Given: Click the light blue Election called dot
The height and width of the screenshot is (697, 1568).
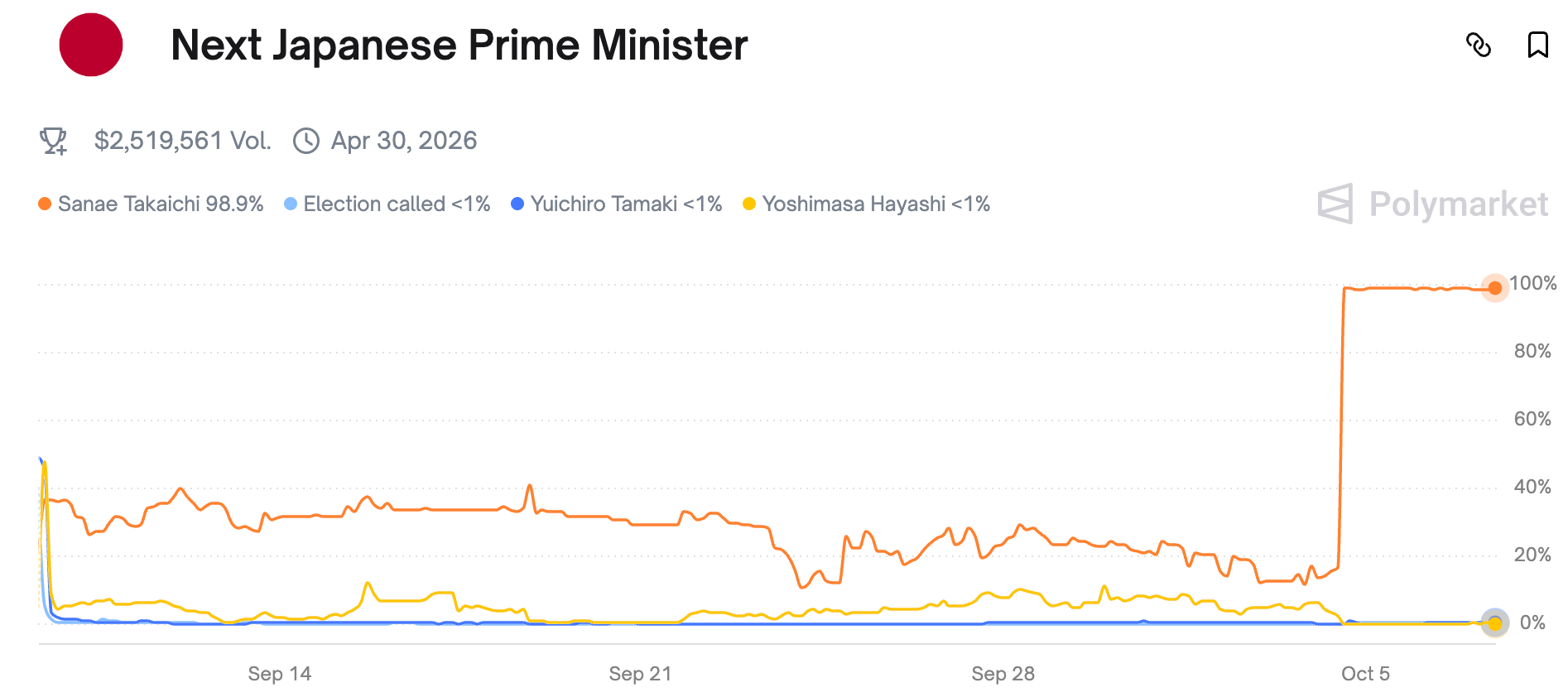Looking at the screenshot, I should [291, 204].
